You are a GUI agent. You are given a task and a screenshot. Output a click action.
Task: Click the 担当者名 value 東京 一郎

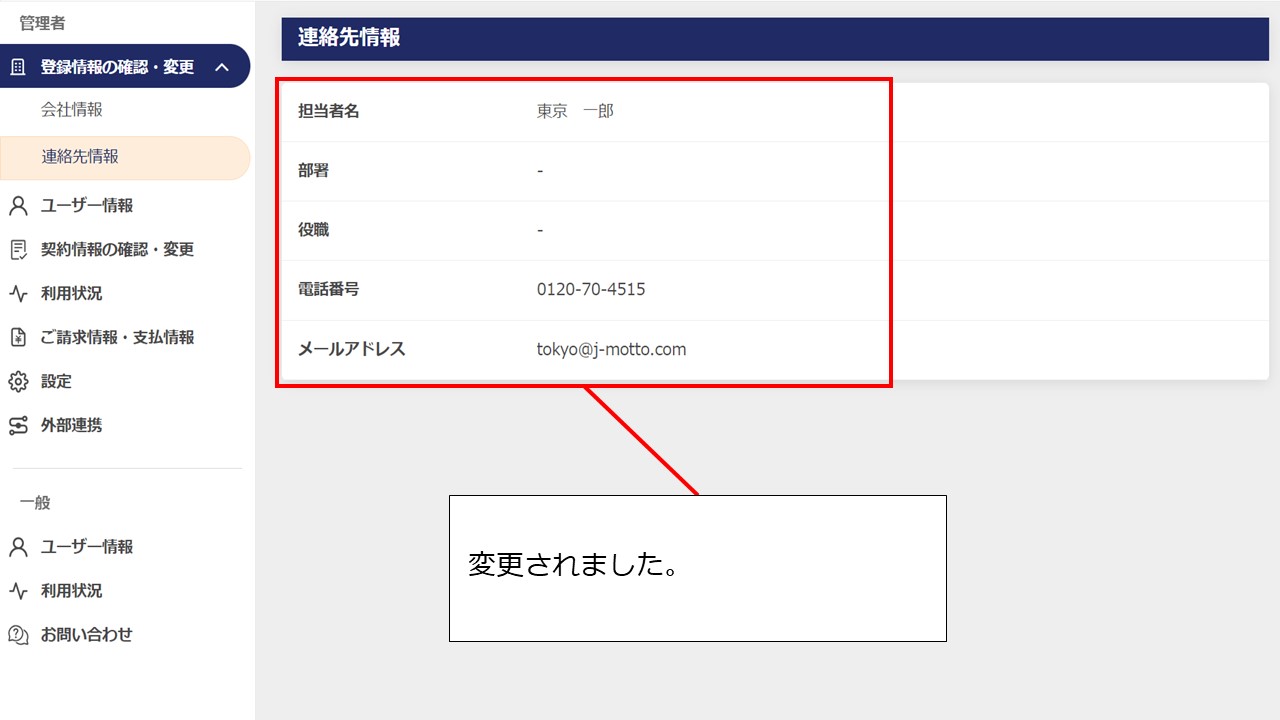[x=576, y=111]
